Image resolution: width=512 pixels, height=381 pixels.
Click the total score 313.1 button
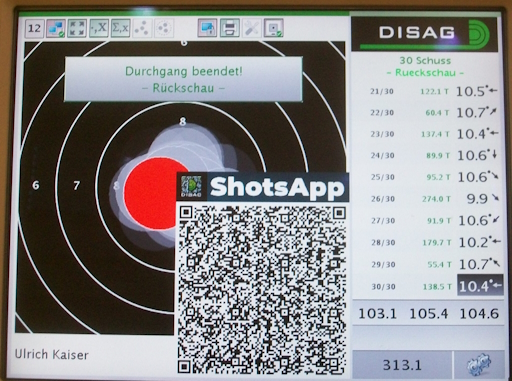[402, 365]
